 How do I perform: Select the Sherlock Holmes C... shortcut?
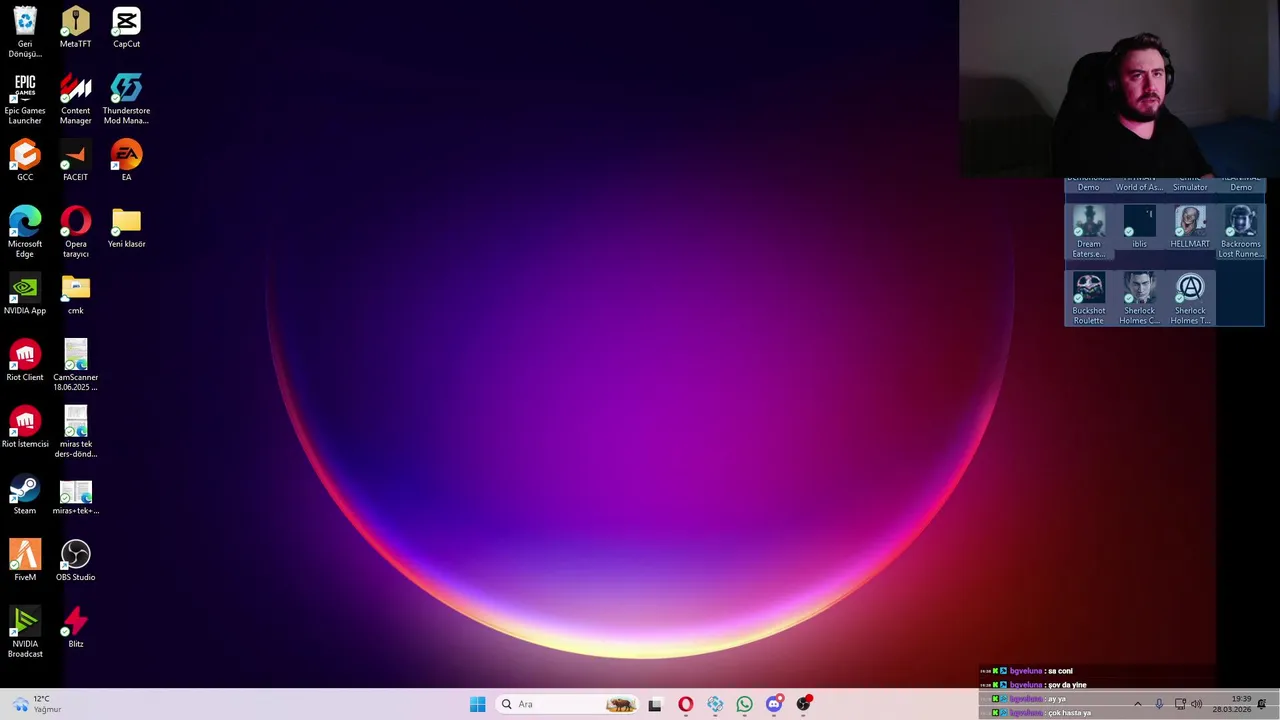click(x=1139, y=299)
